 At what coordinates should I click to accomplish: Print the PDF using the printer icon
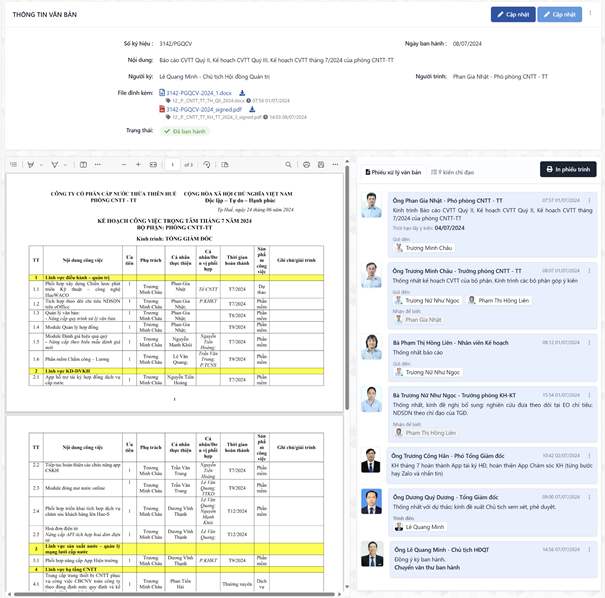point(306,164)
